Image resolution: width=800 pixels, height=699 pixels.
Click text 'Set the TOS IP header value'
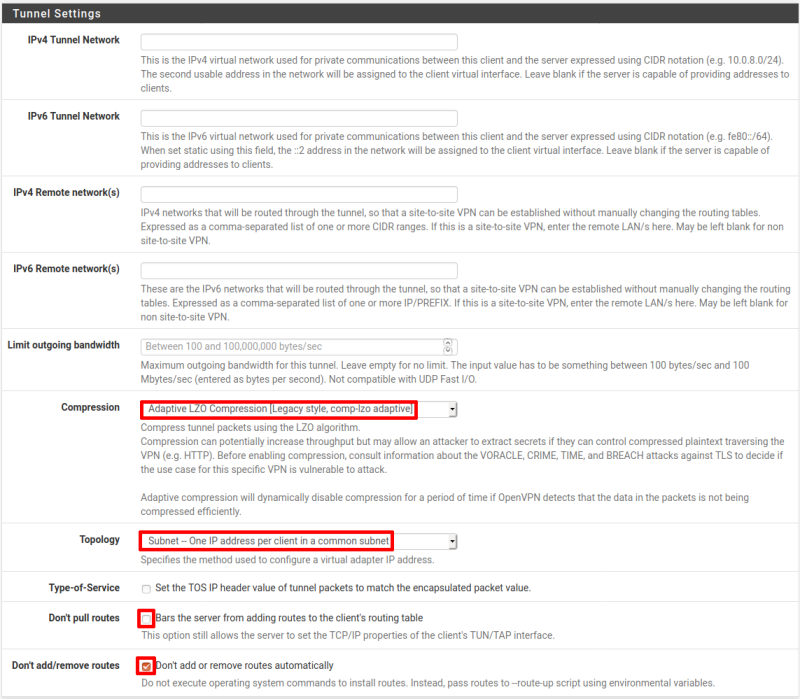tap(216, 588)
